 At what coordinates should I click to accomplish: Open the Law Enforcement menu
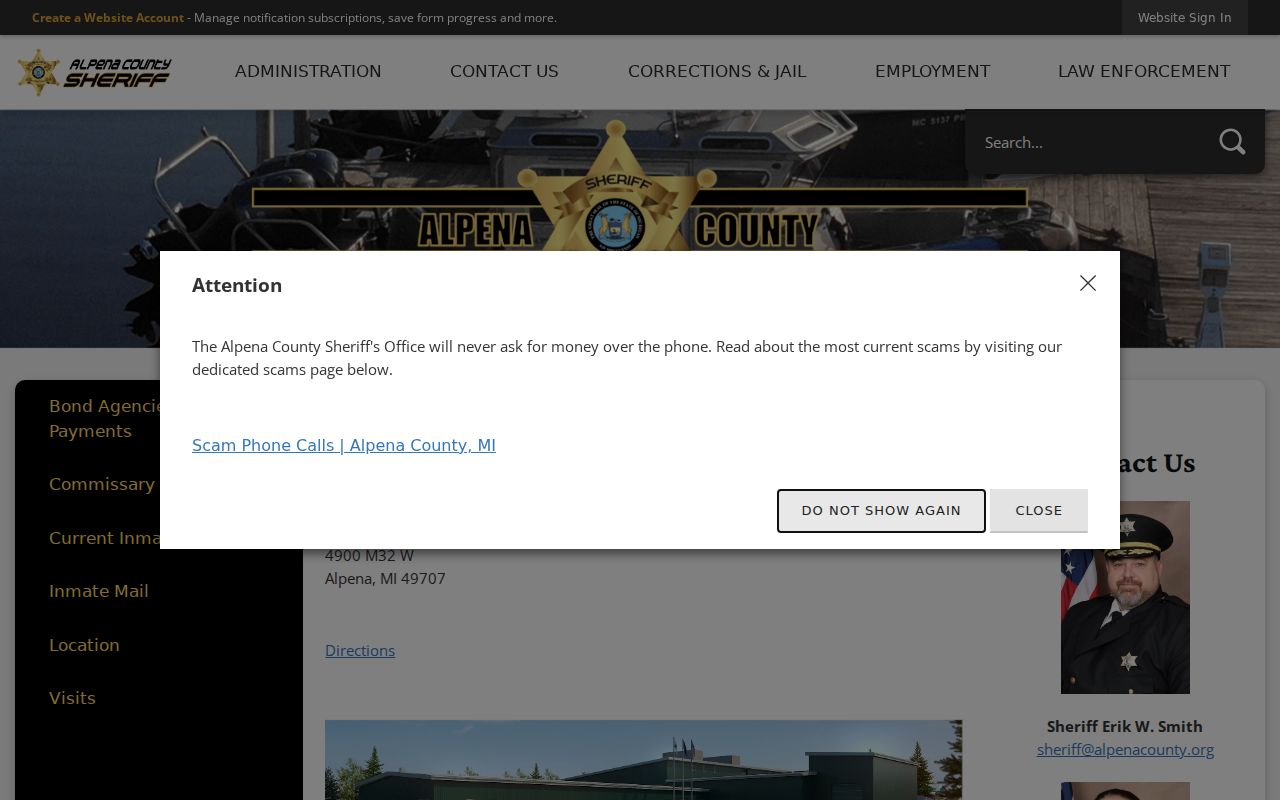pos(1144,72)
